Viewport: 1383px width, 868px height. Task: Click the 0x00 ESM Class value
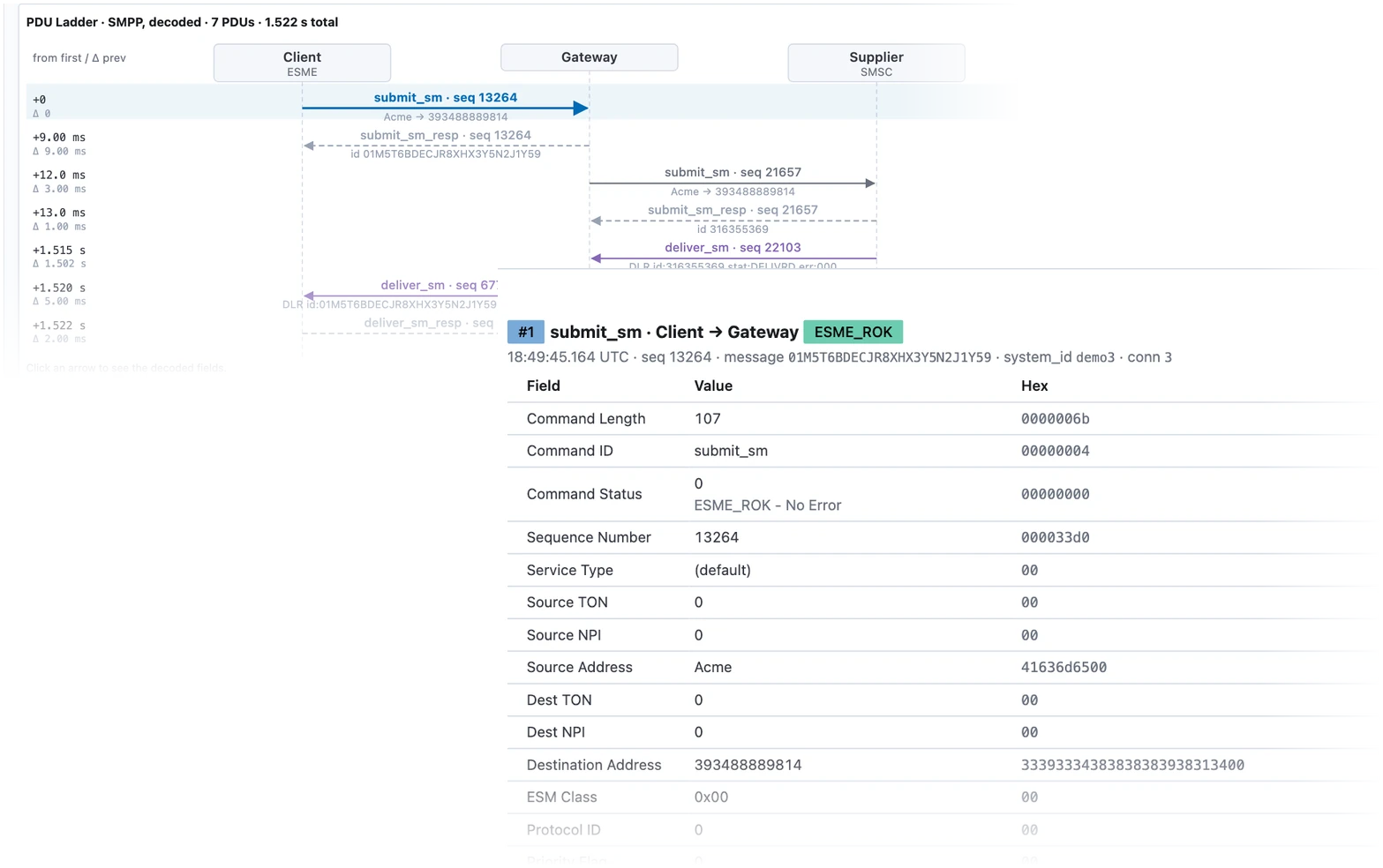711,797
